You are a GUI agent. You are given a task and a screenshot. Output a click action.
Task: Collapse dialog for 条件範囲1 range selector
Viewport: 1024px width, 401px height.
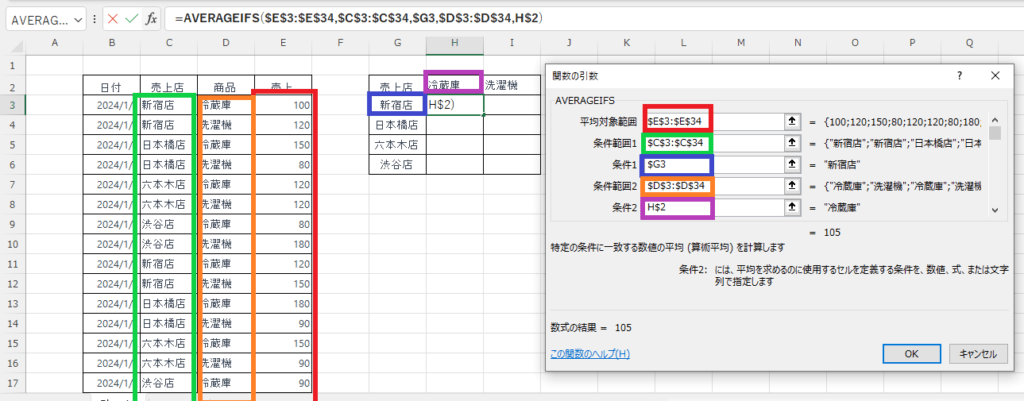(x=792, y=143)
